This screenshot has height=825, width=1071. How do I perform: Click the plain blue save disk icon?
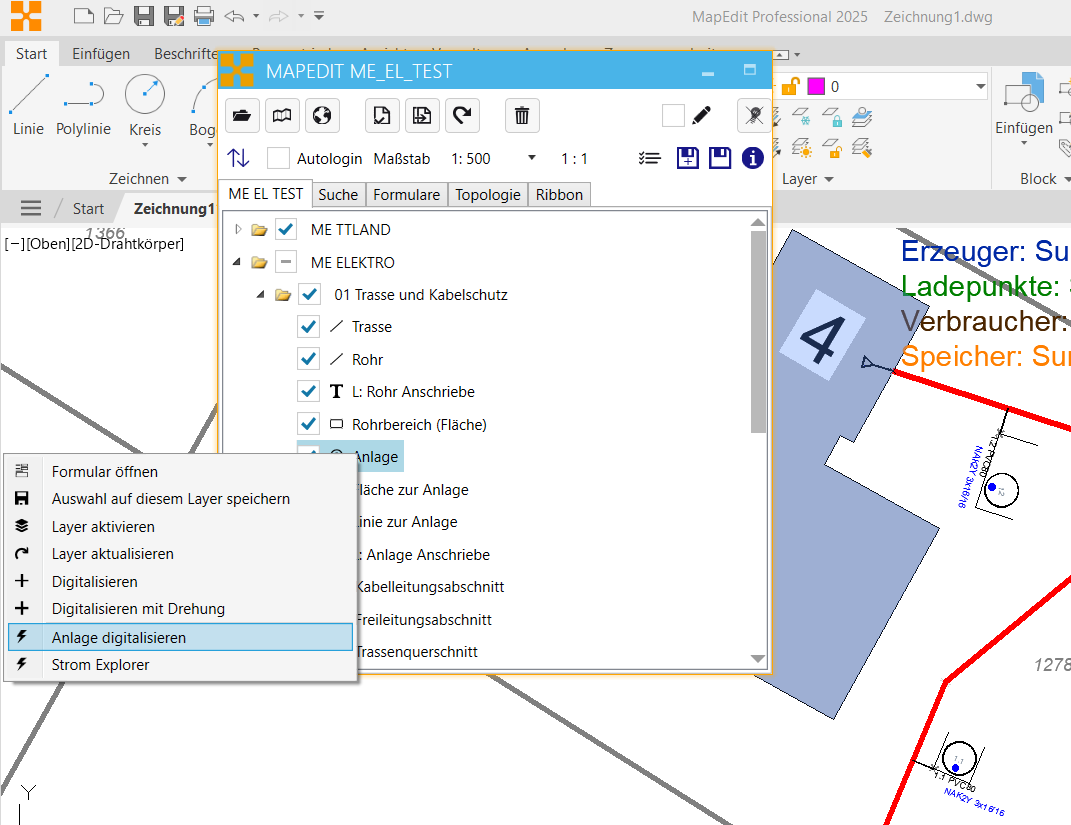(720, 158)
